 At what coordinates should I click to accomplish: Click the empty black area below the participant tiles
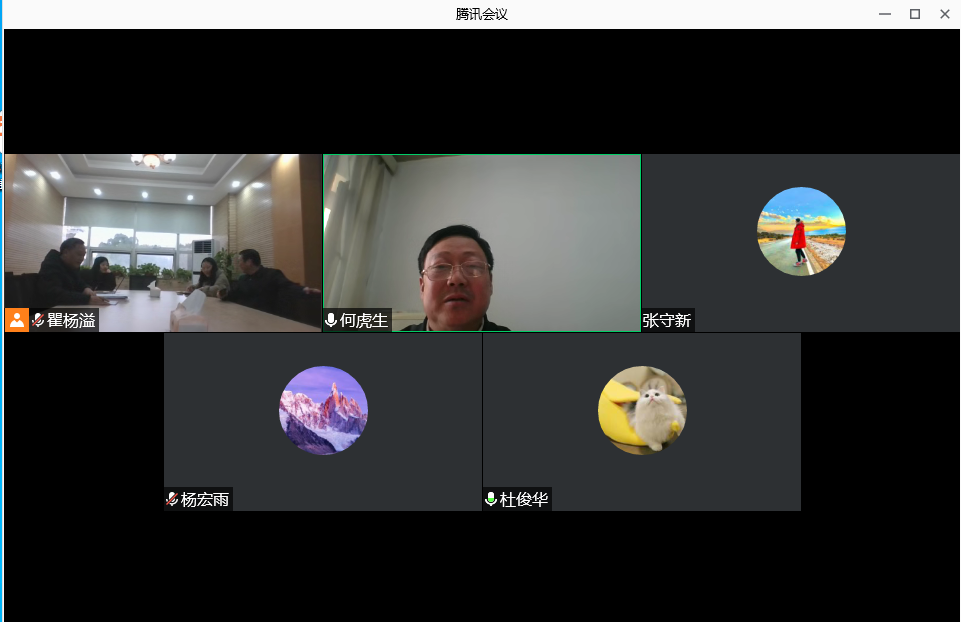point(480,567)
